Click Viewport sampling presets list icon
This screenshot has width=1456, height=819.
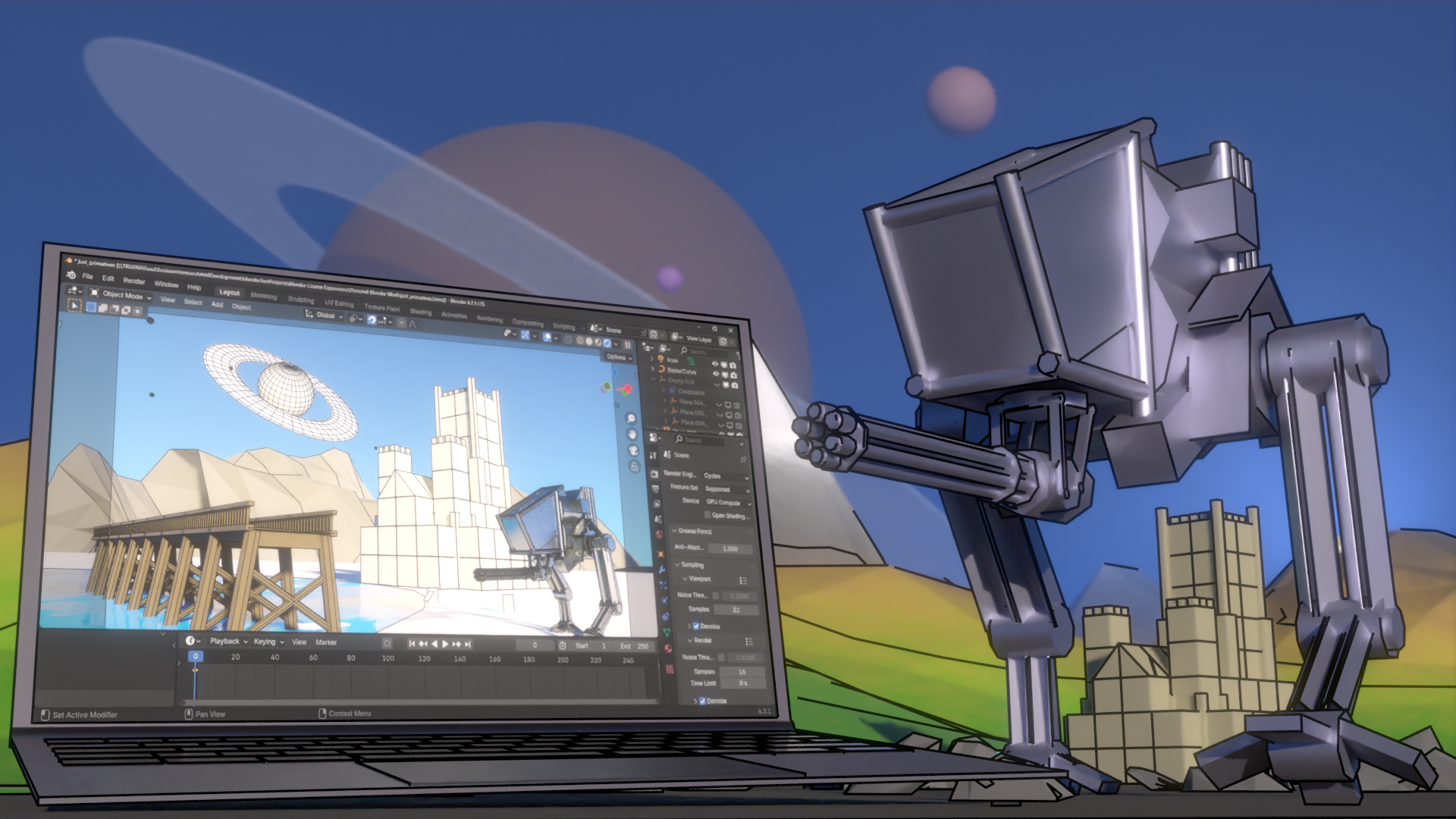(743, 580)
